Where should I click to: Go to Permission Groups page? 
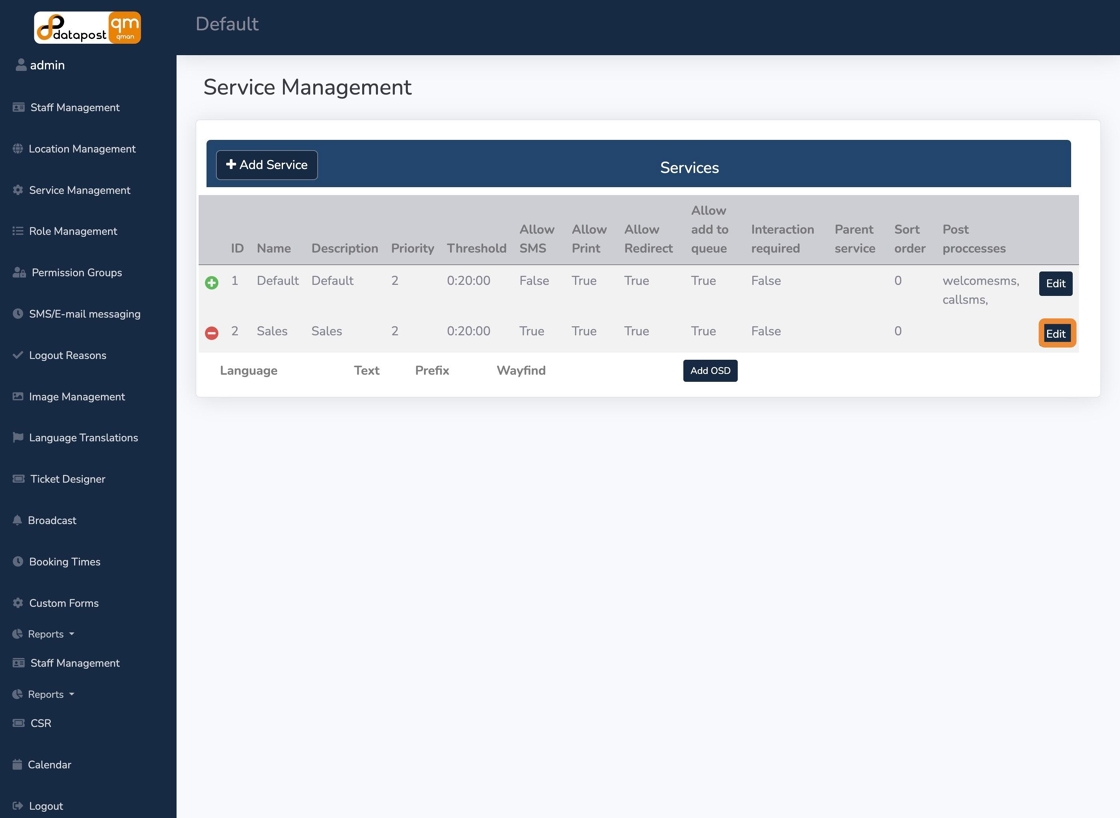(76, 272)
